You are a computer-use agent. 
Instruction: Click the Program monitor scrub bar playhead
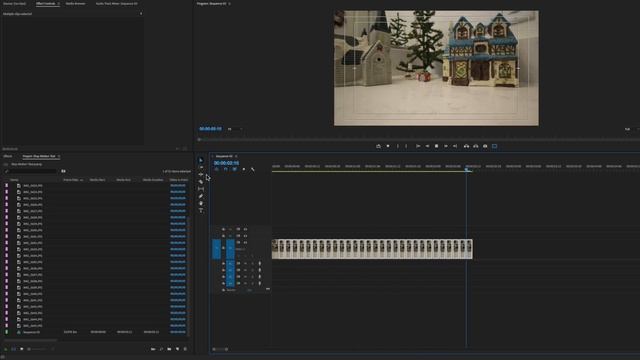click(x=199, y=140)
